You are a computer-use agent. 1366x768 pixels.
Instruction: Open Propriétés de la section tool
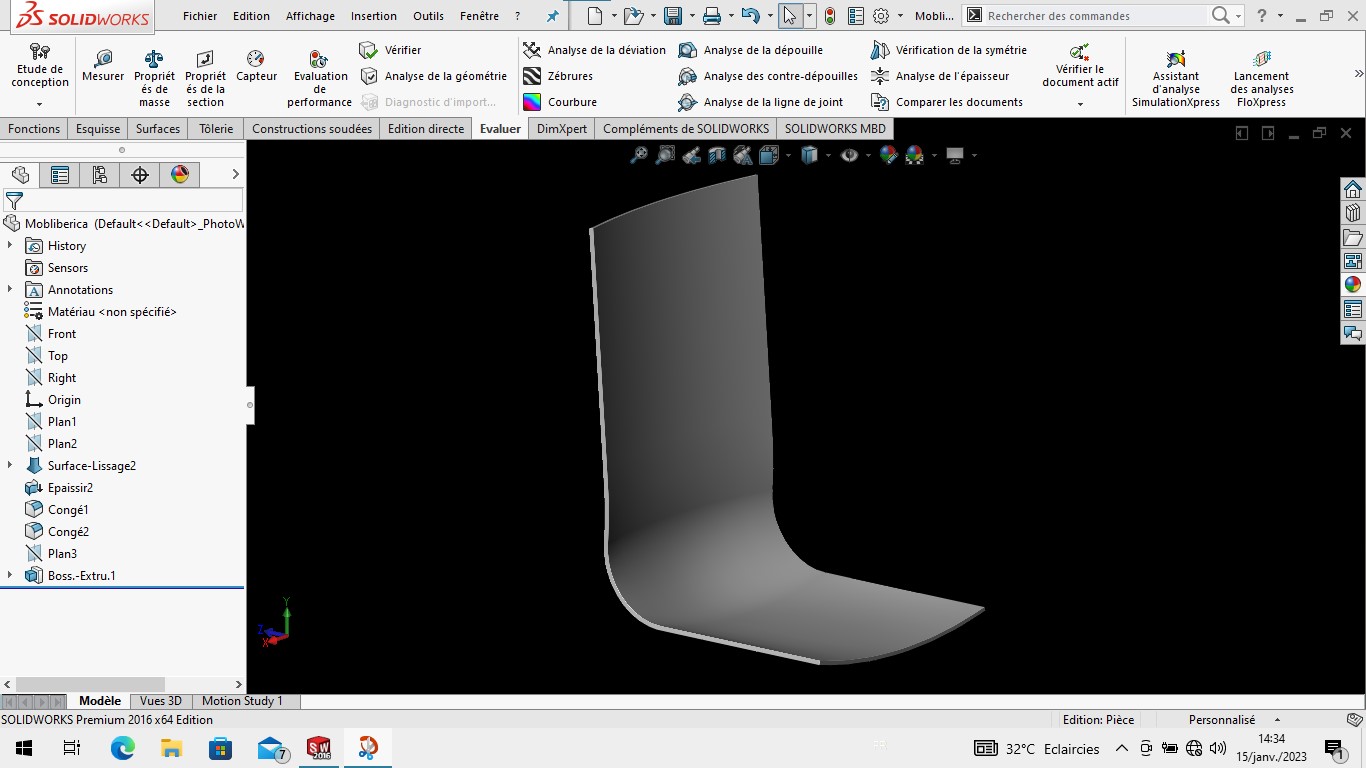pyautogui.click(x=205, y=78)
